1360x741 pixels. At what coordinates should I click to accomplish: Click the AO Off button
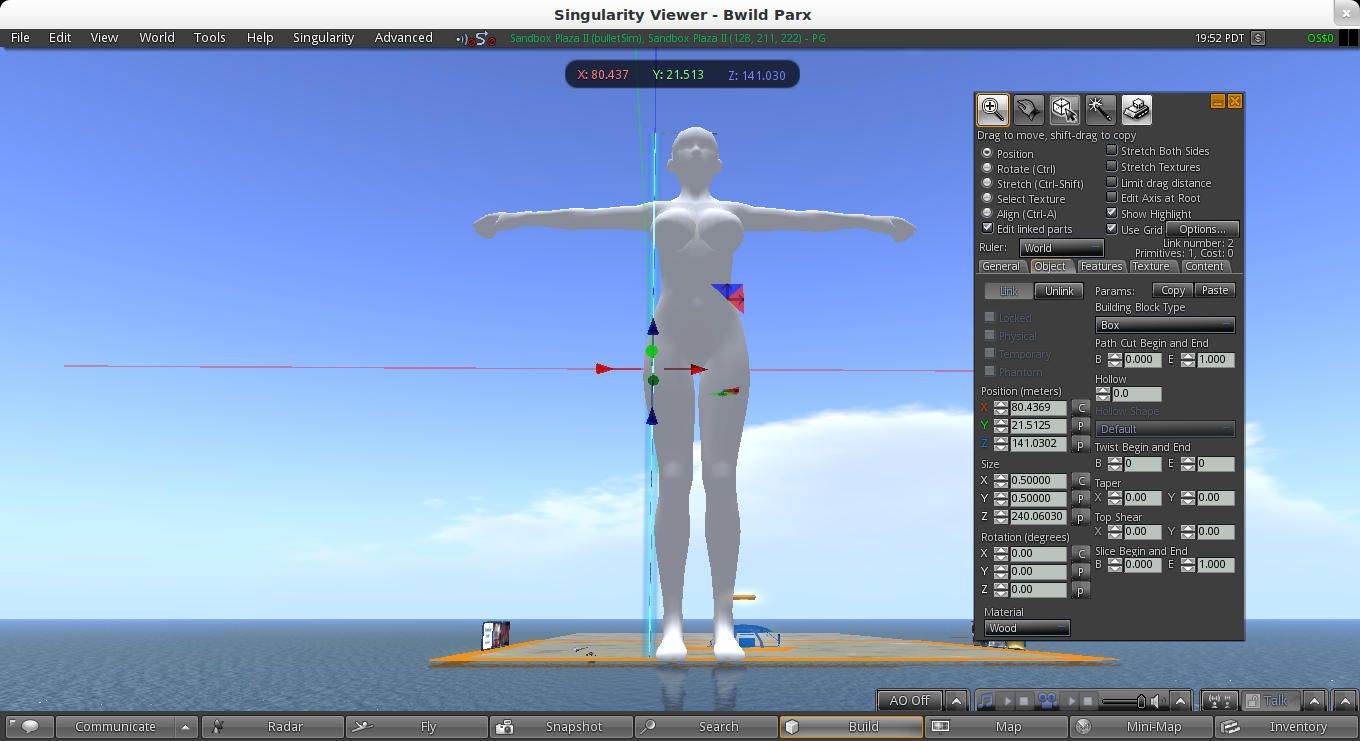pyautogui.click(x=910, y=701)
